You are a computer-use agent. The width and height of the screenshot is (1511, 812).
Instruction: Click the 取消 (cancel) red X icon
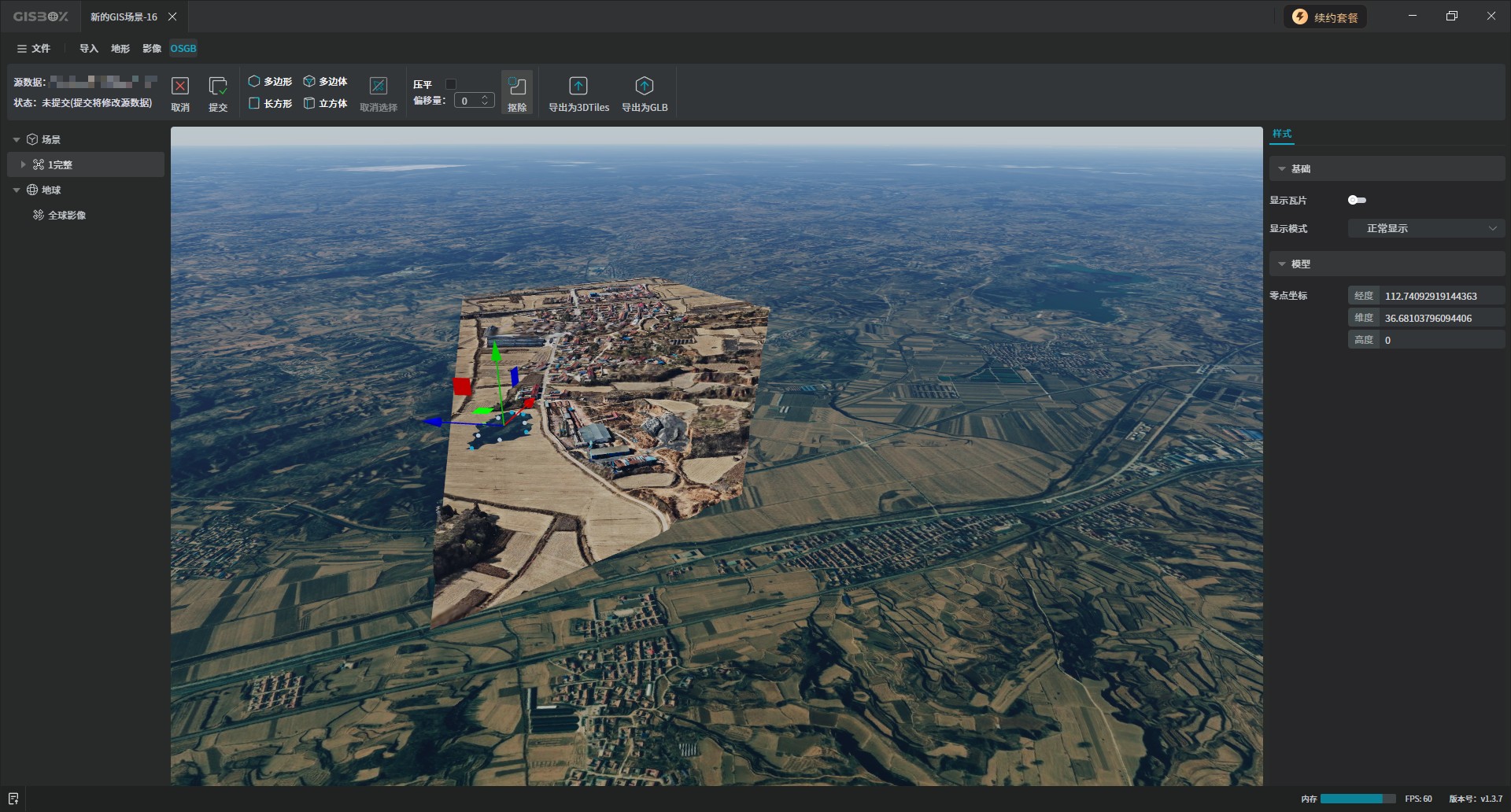(180, 87)
